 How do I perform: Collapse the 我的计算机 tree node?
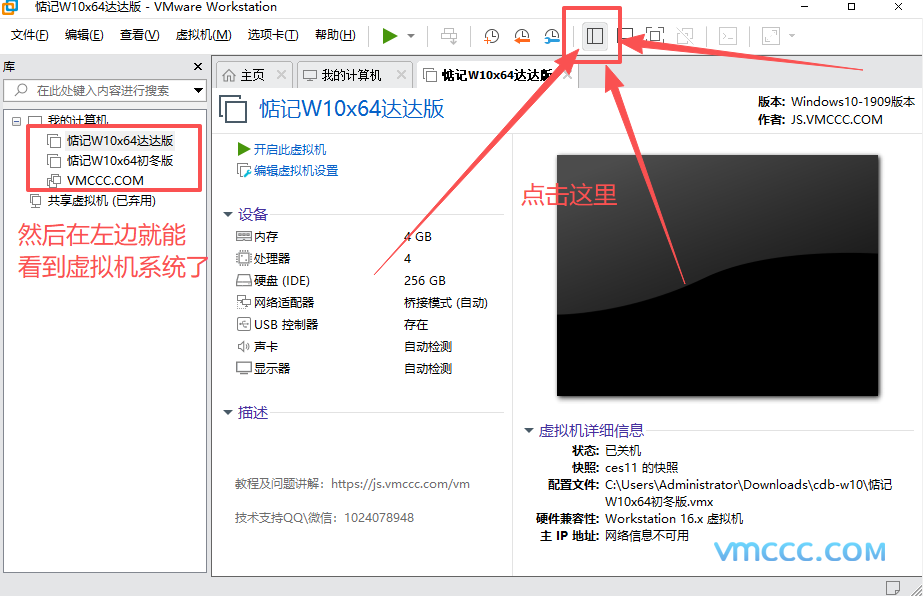point(17,120)
